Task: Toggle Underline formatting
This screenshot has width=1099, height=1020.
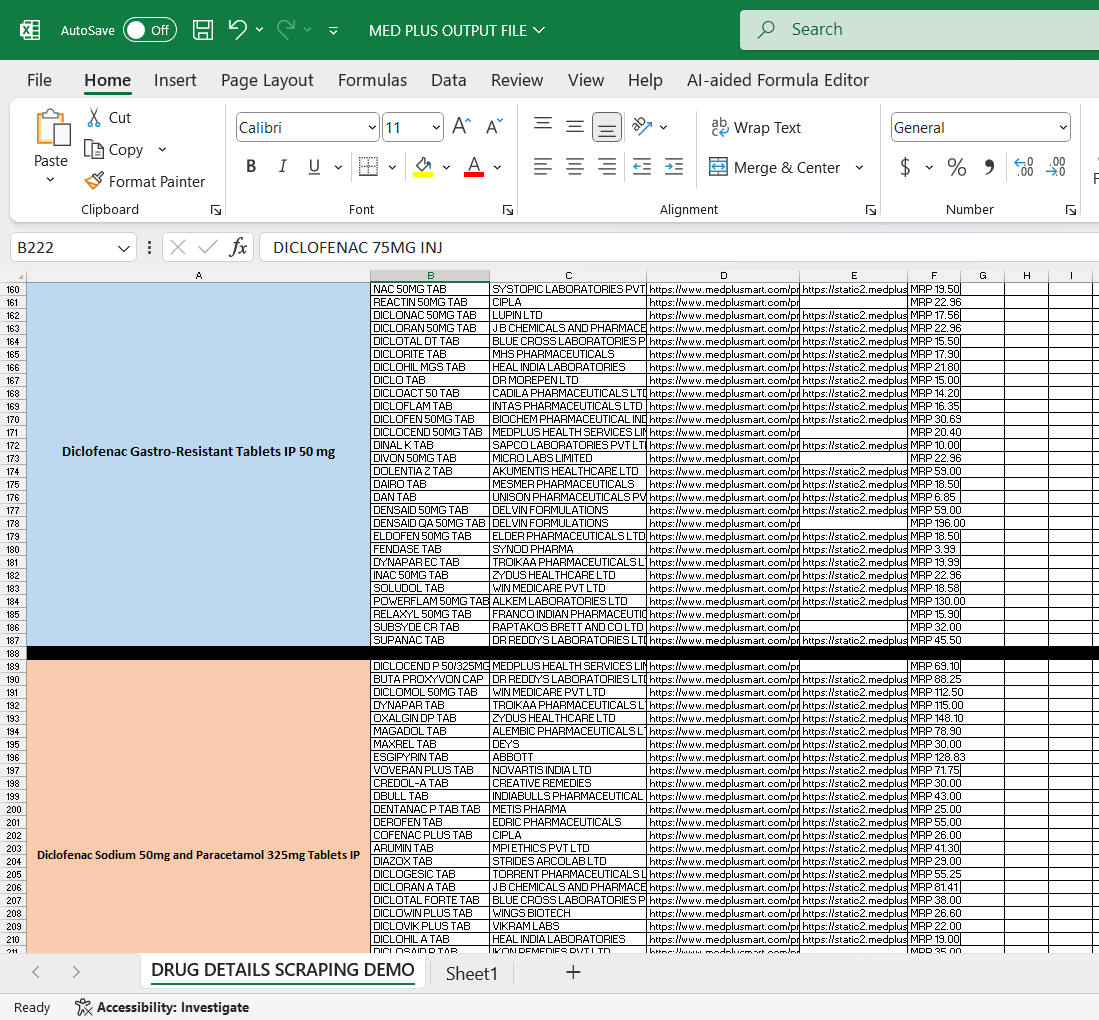Action: (314, 167)
